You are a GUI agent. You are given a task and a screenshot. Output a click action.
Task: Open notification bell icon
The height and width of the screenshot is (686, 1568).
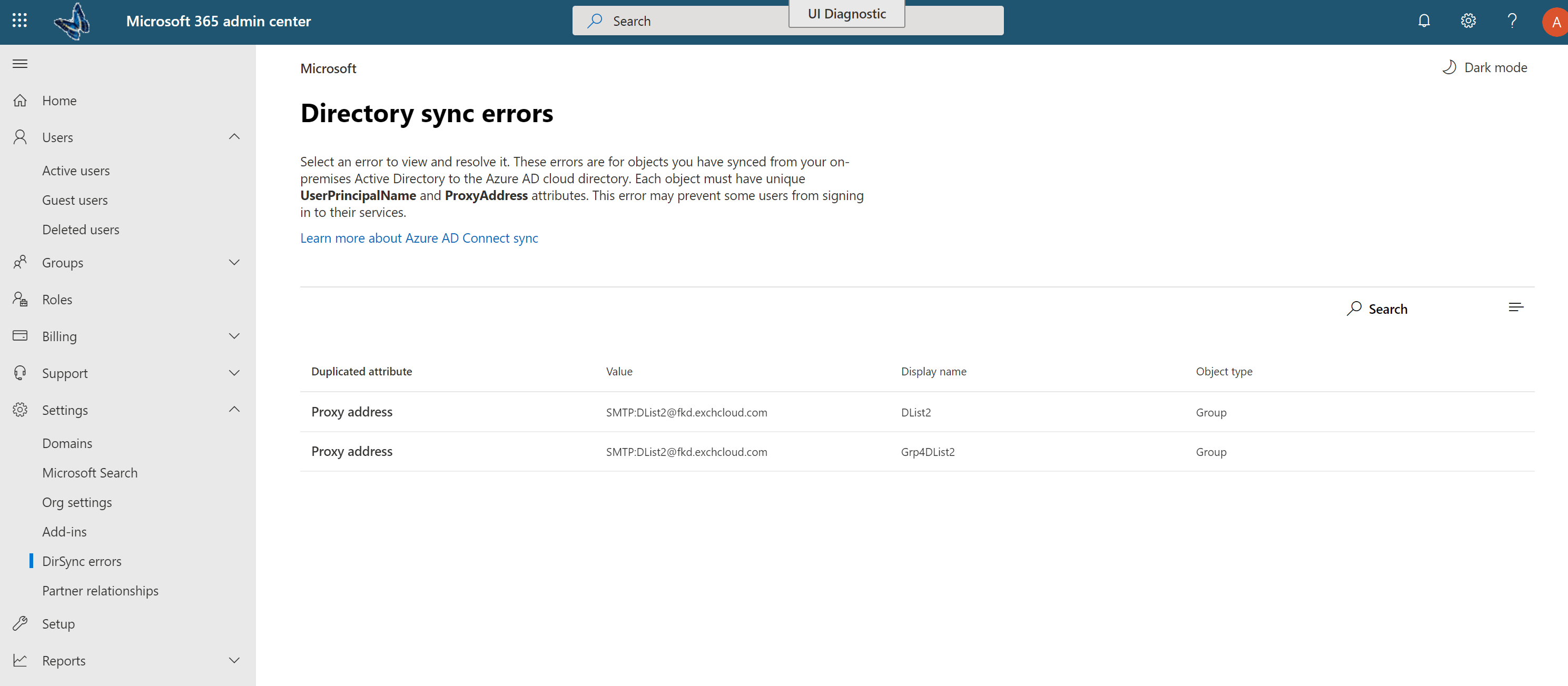coord(1424,20)
